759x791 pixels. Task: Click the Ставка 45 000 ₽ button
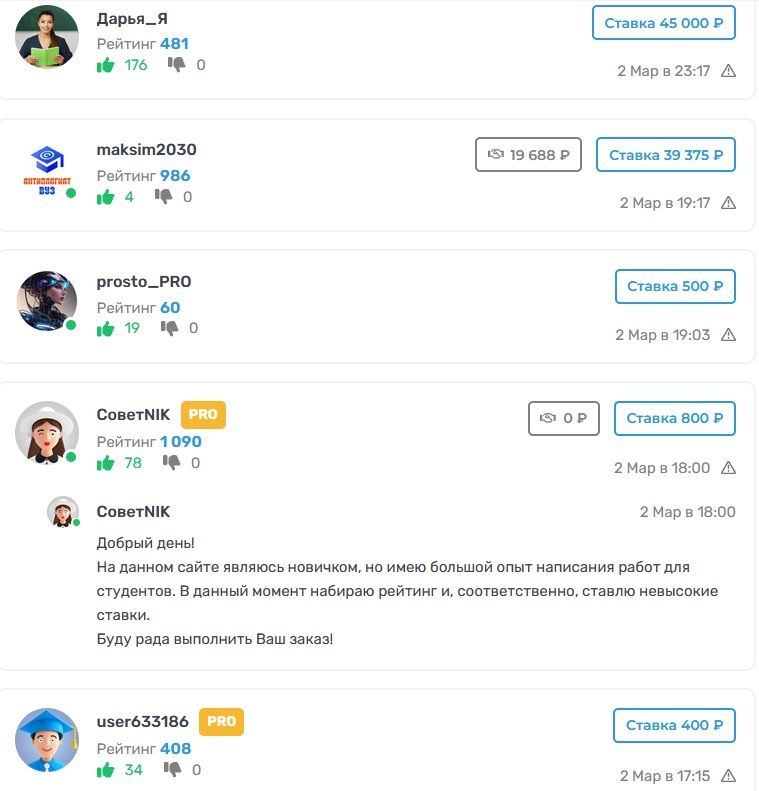tap(664, 23)
